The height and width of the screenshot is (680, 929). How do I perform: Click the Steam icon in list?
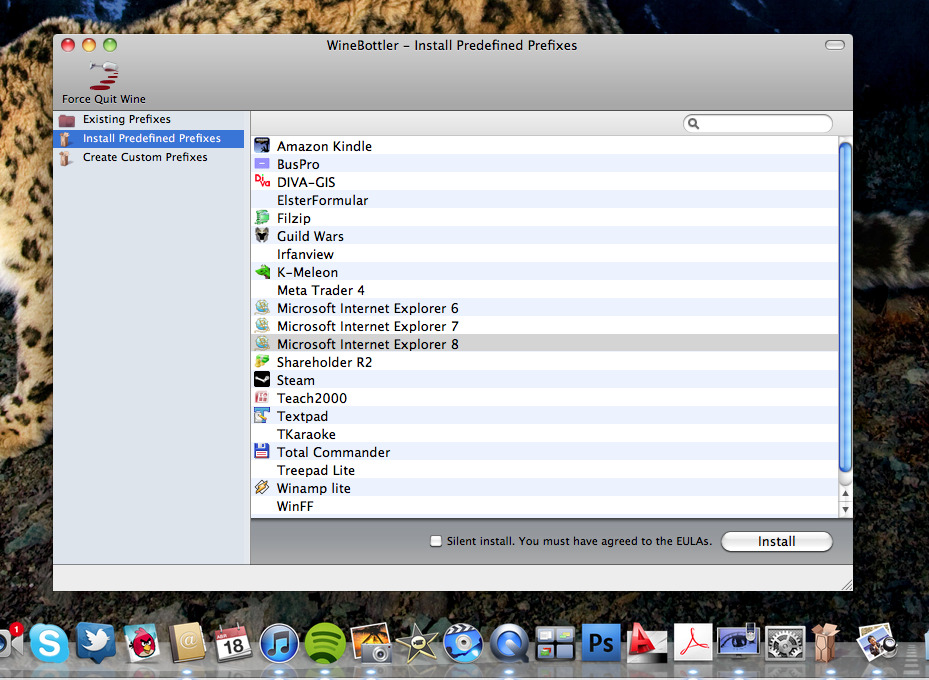pyautogui.click(x=262, y=380)
